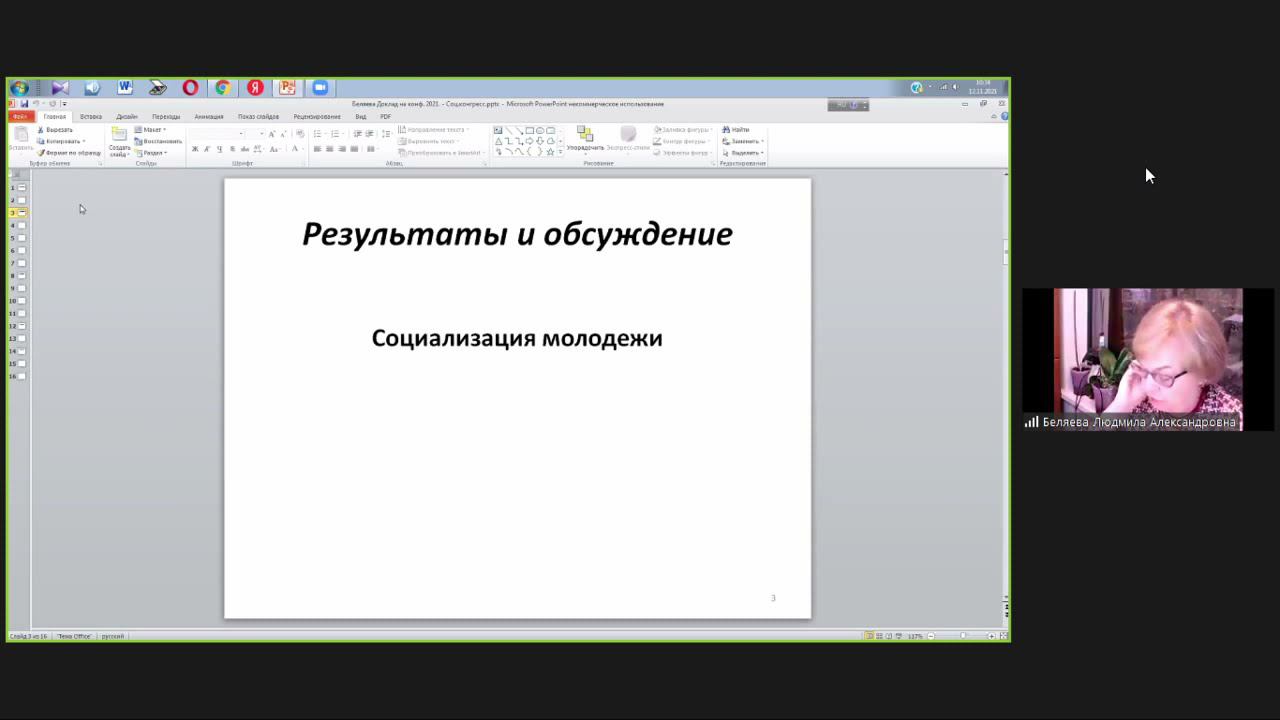Save the presentation via quick access toolbar
Image resolution: width=1280 pixels, height=720 pixels.
point(24,104)
